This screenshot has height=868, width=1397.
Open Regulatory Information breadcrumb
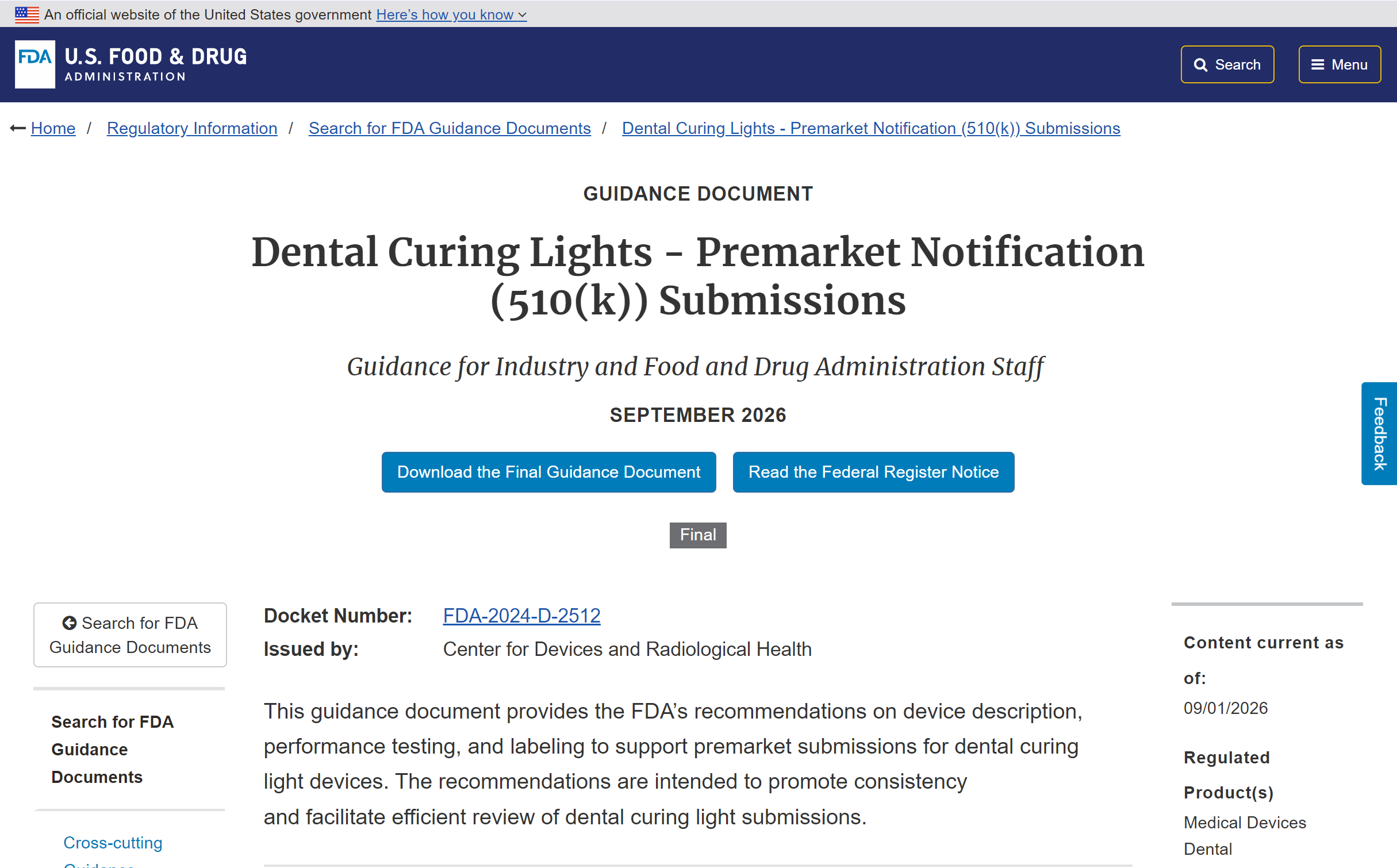[x=192, y=128]
